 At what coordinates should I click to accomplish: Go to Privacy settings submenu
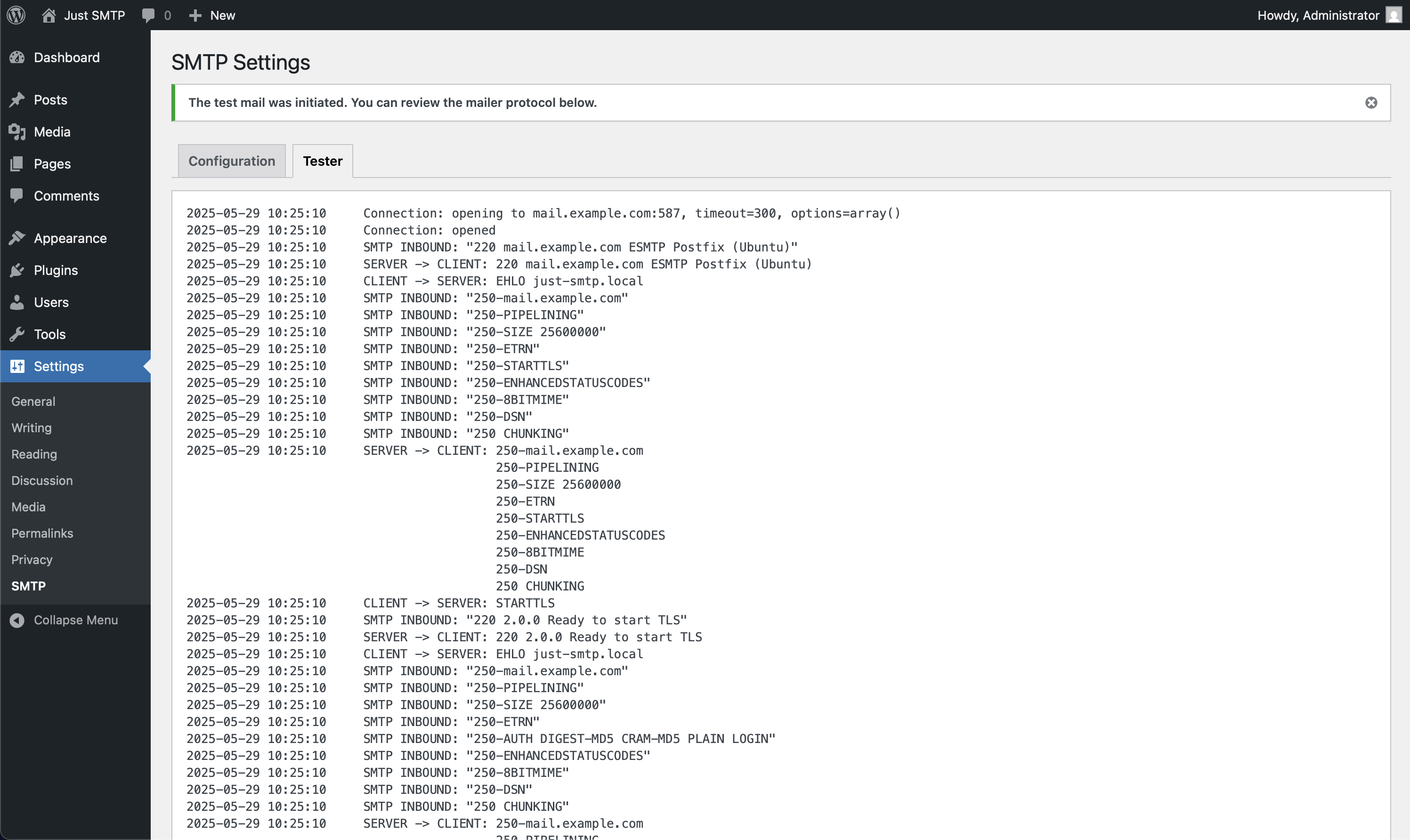pyautogui.click(x=32, y=559)
